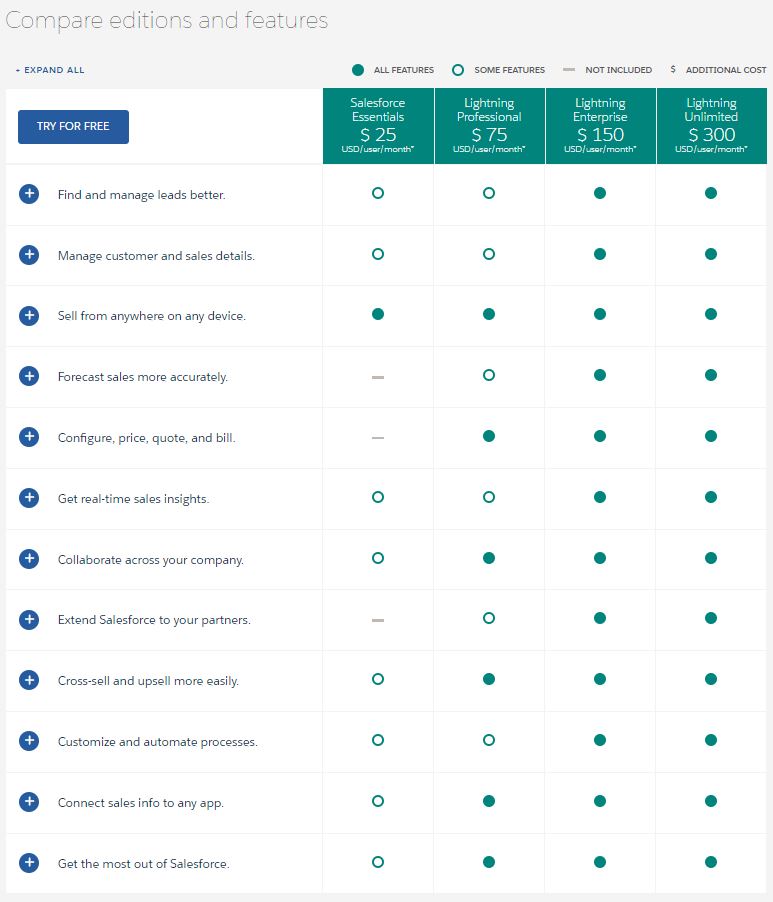Toggle Essentials indicator for 'Get real-time sales insights'
Image resolution: width=773 pixels, height=902 pixels.
pyautogui.click(x=378, y=497)
